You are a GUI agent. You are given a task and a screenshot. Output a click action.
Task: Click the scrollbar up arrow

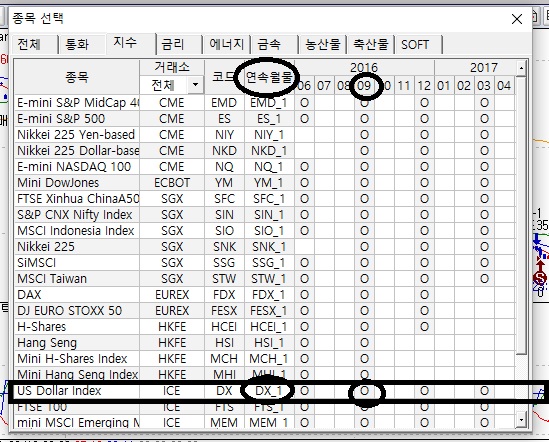[521, 68]
